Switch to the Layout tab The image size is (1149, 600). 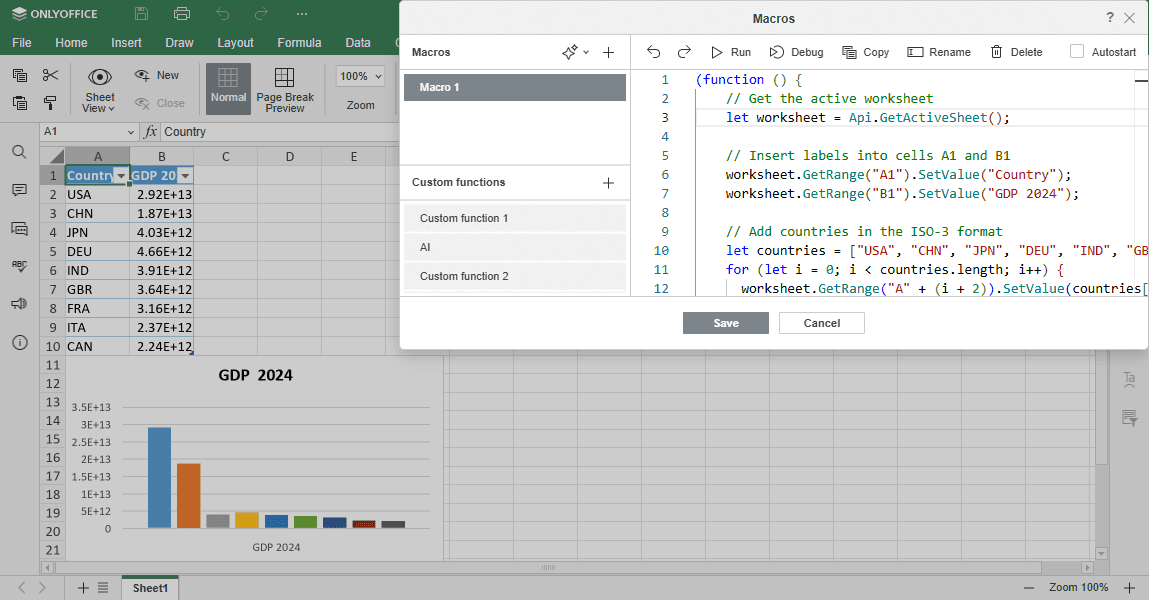click(235, 42)
